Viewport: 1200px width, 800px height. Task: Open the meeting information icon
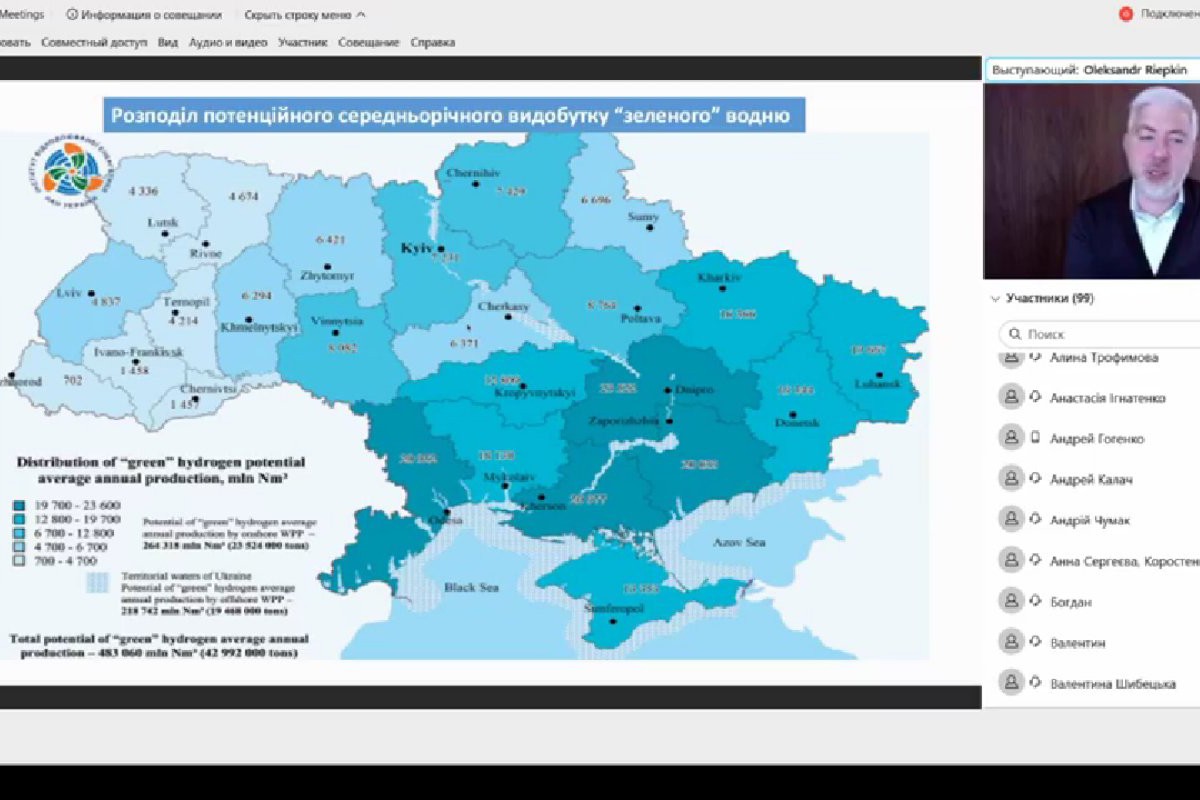coord(72,15)
